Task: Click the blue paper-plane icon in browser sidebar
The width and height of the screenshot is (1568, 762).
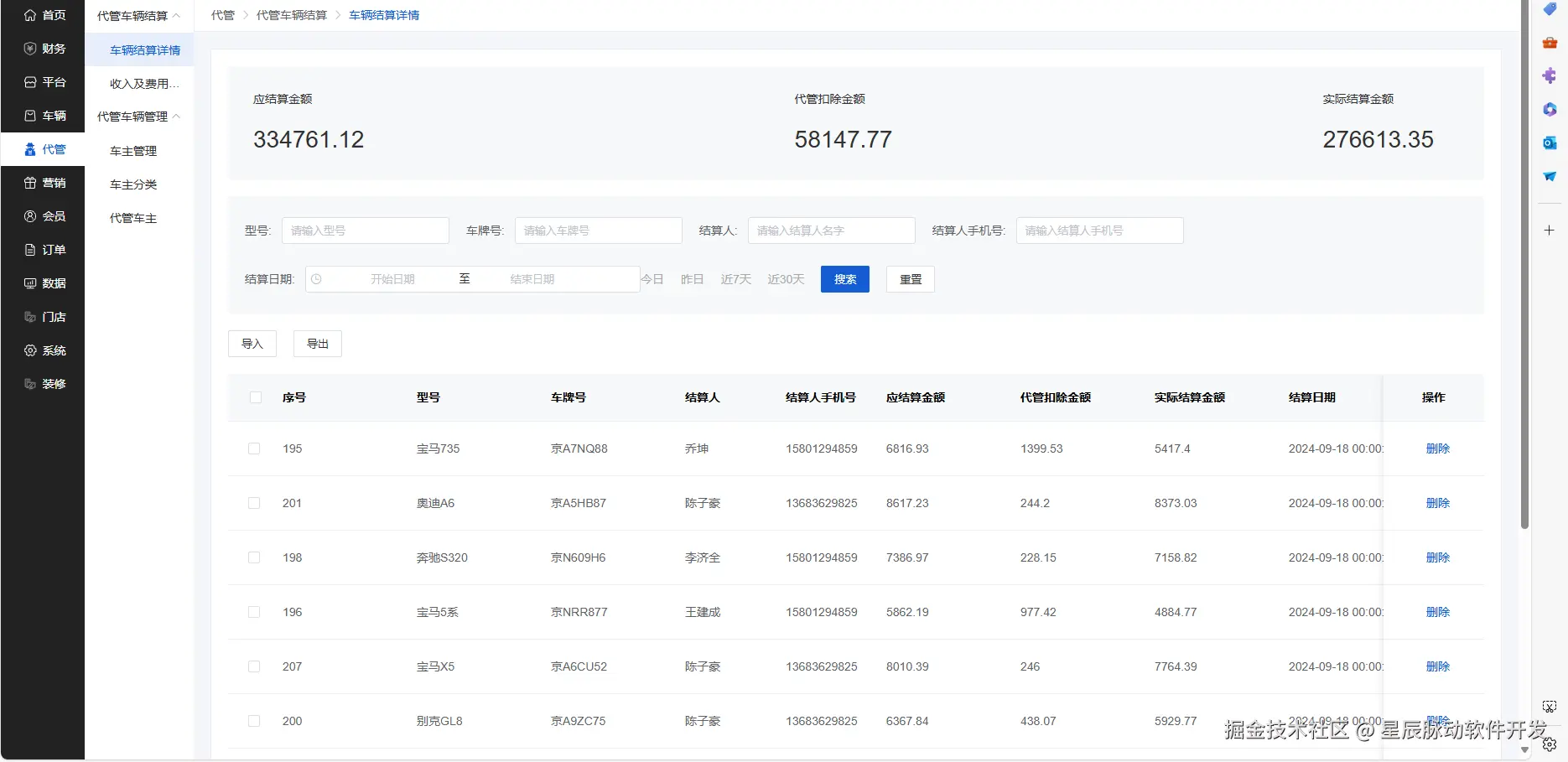Action: pos(1550,177)
